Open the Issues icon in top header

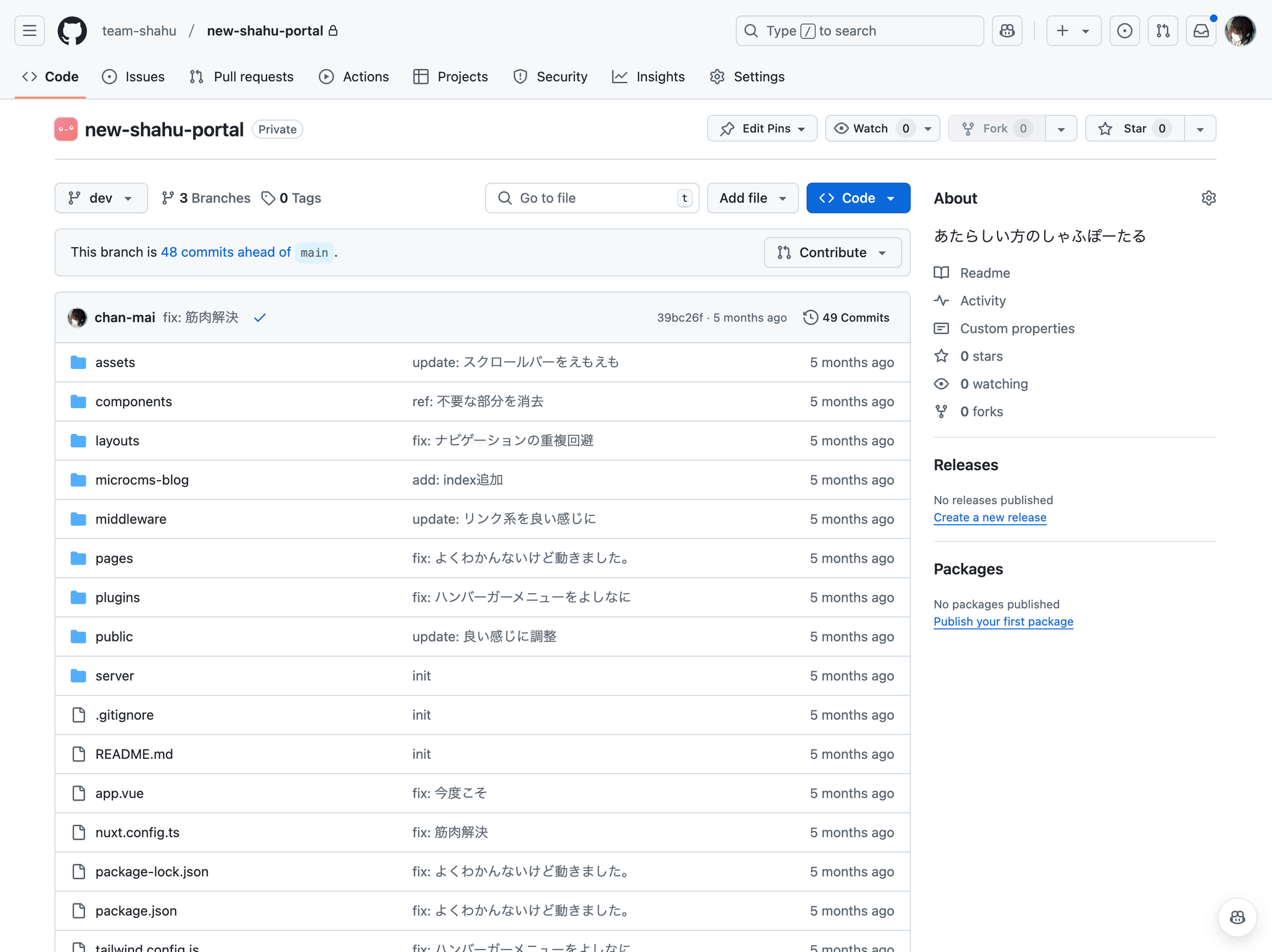(x=1124, y=30)
